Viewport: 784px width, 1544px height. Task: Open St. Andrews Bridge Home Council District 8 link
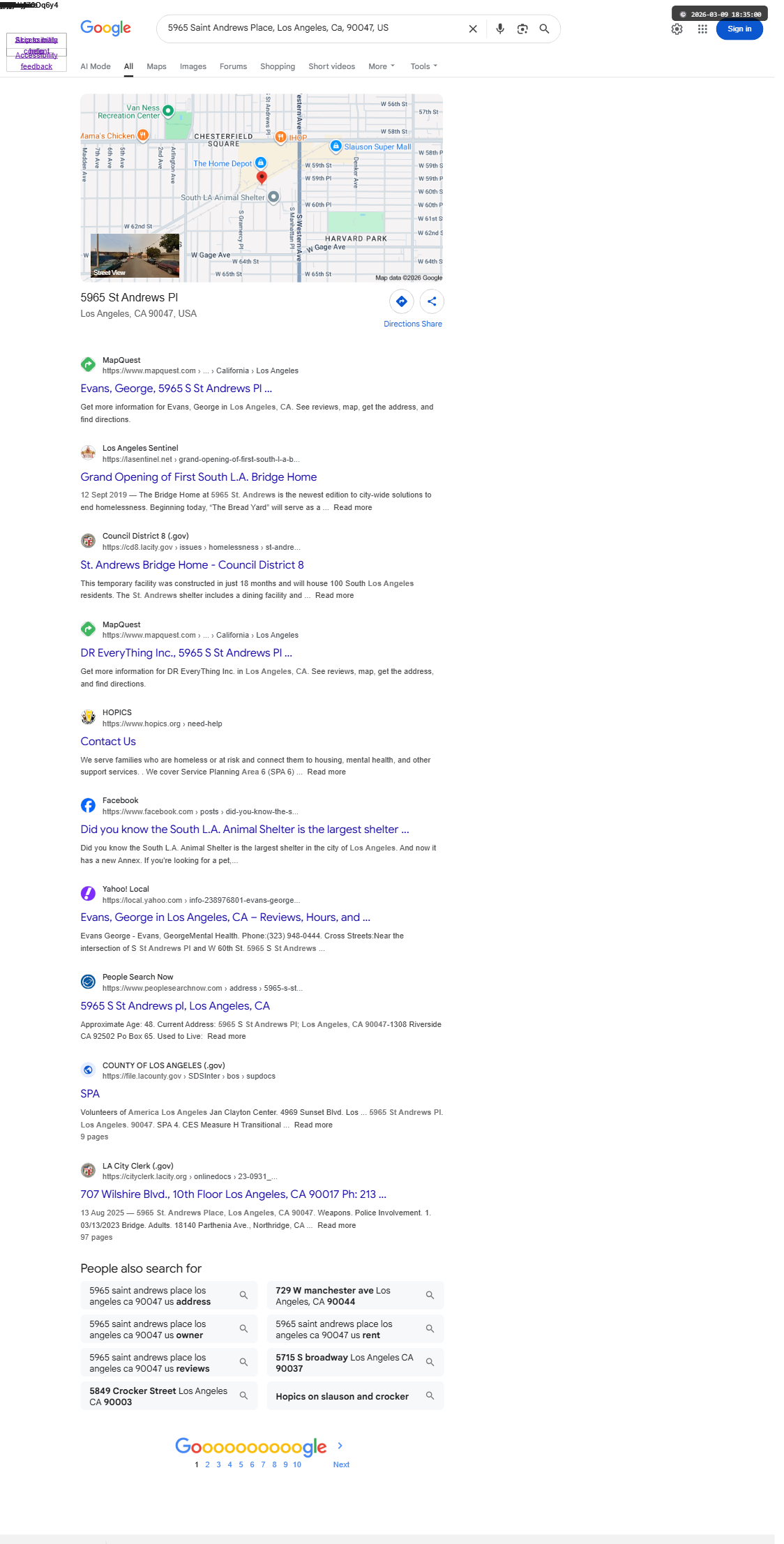[193, 565]
